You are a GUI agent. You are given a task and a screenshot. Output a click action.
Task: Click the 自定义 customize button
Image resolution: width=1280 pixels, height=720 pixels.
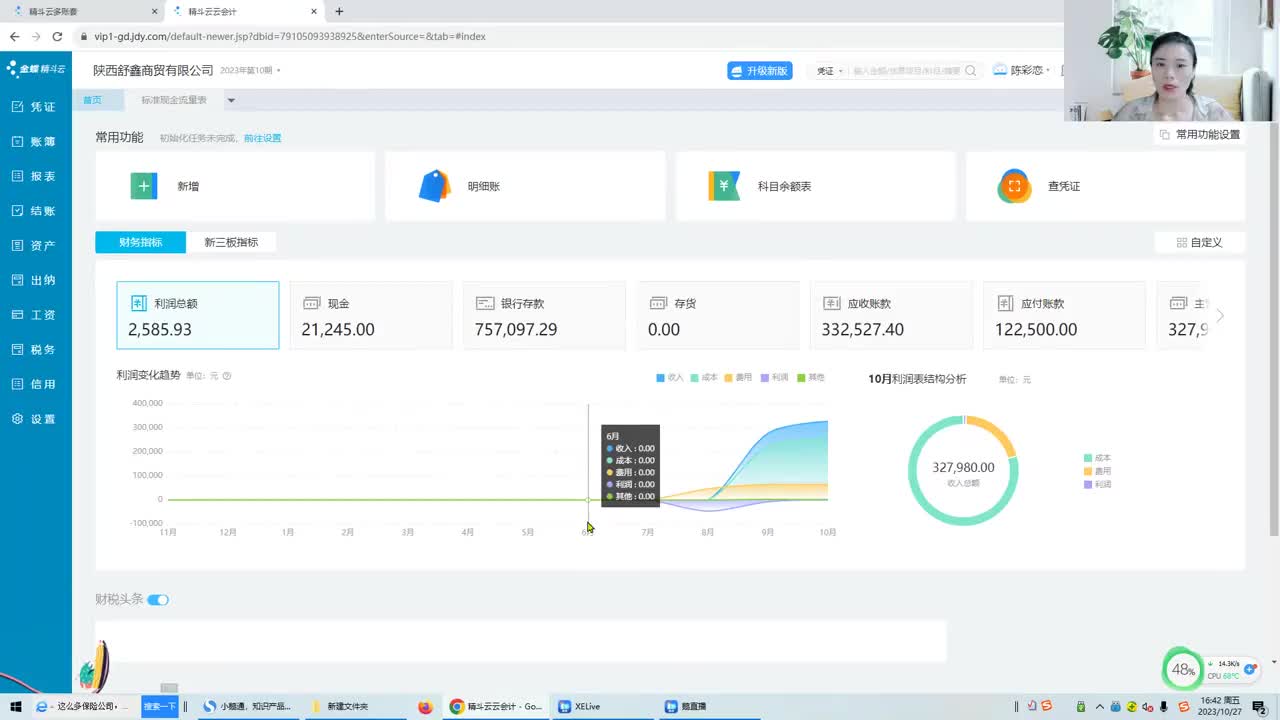click(1199, 242)
